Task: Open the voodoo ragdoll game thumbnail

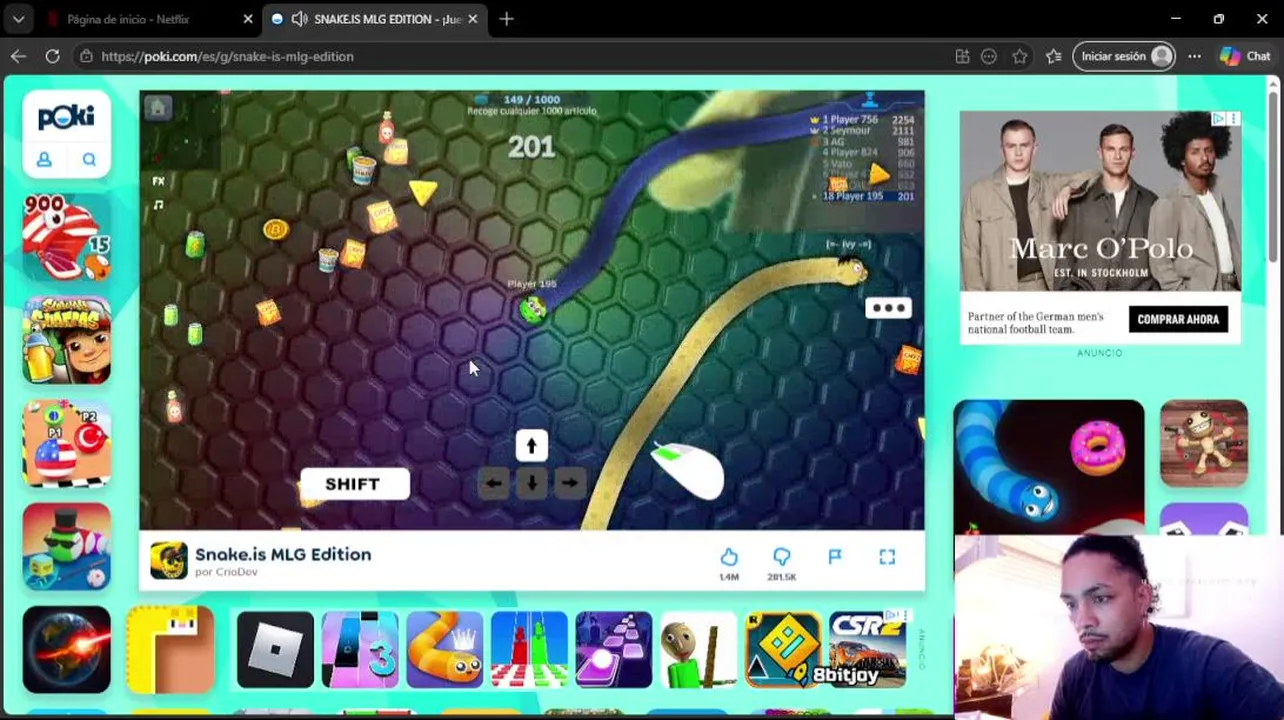Action: (1204, 444)
